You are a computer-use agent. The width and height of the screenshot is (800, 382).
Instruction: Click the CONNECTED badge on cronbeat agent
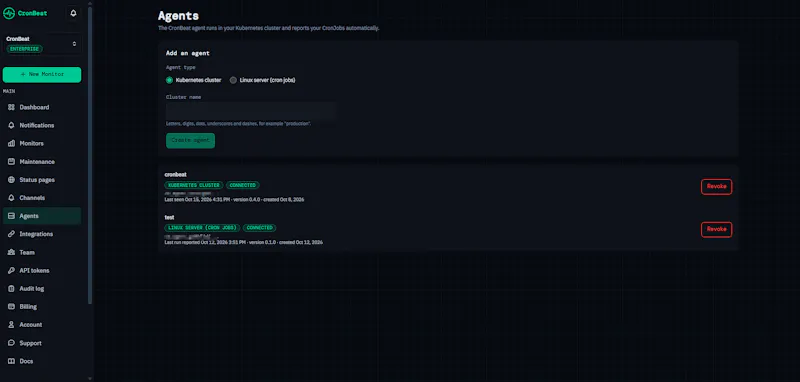click(243, 185)
